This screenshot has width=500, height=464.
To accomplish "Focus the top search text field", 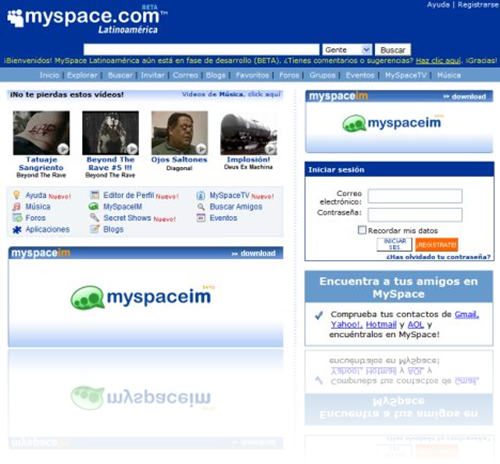I will coord(201,50).
